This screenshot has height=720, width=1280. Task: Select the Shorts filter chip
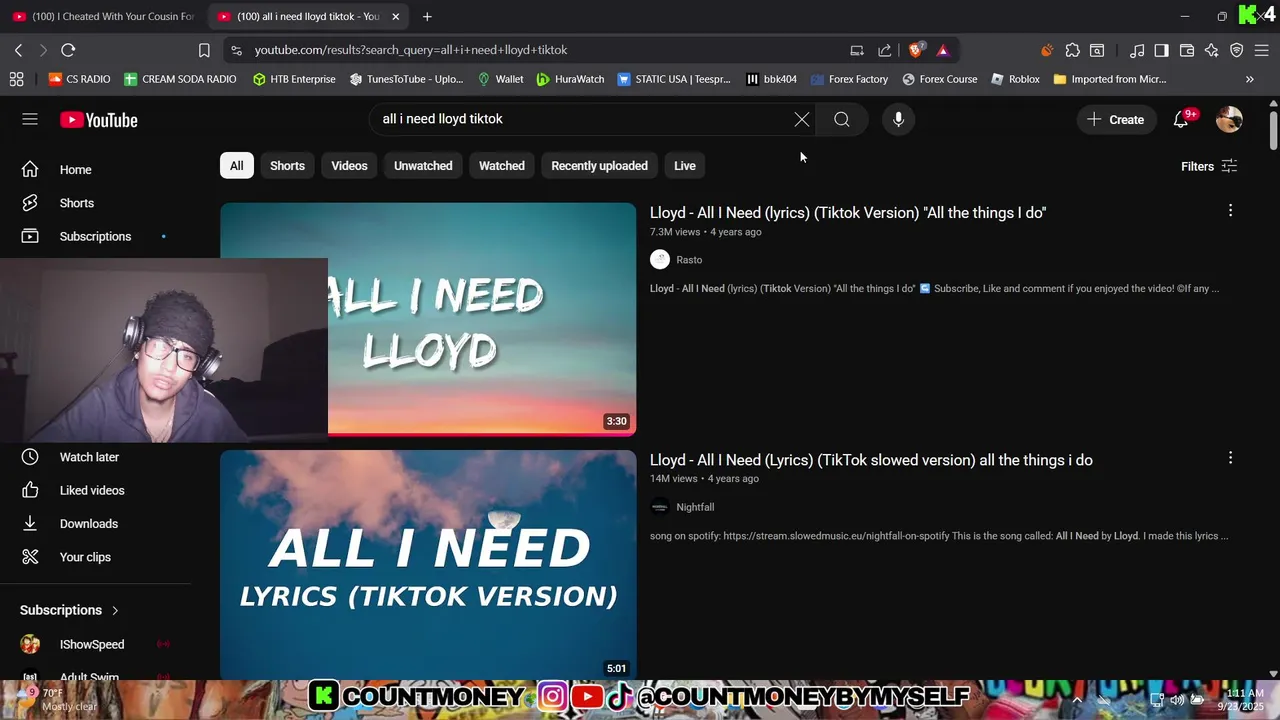287,166
